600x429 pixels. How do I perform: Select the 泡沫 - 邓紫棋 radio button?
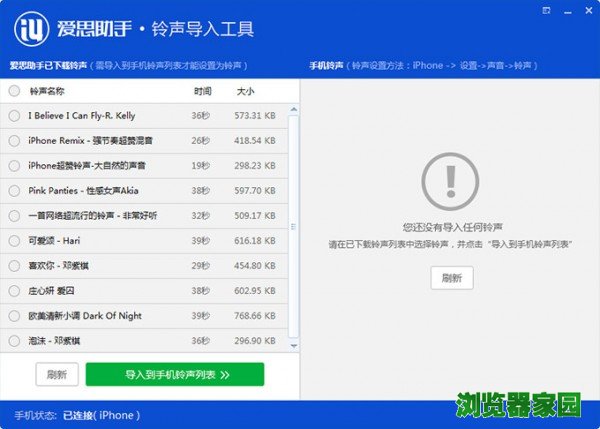pos(14,341)
